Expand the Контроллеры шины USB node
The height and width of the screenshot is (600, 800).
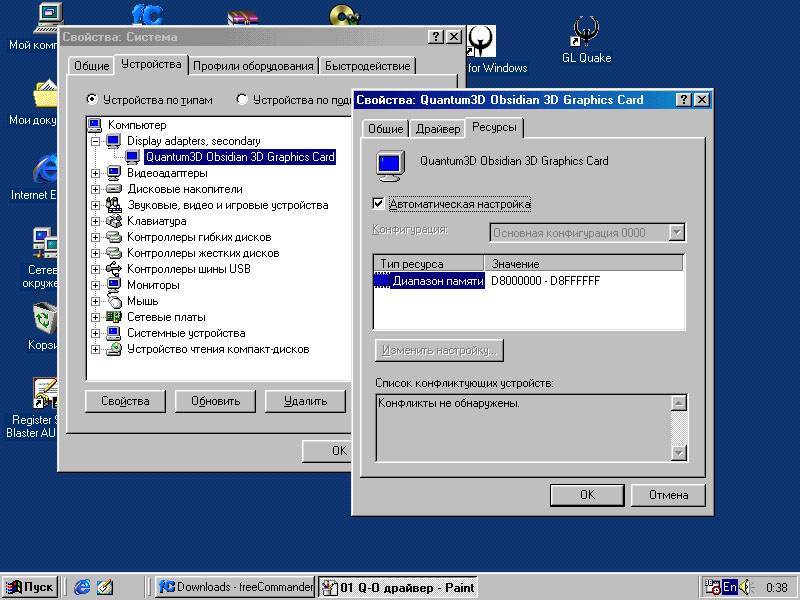point(95,269)
